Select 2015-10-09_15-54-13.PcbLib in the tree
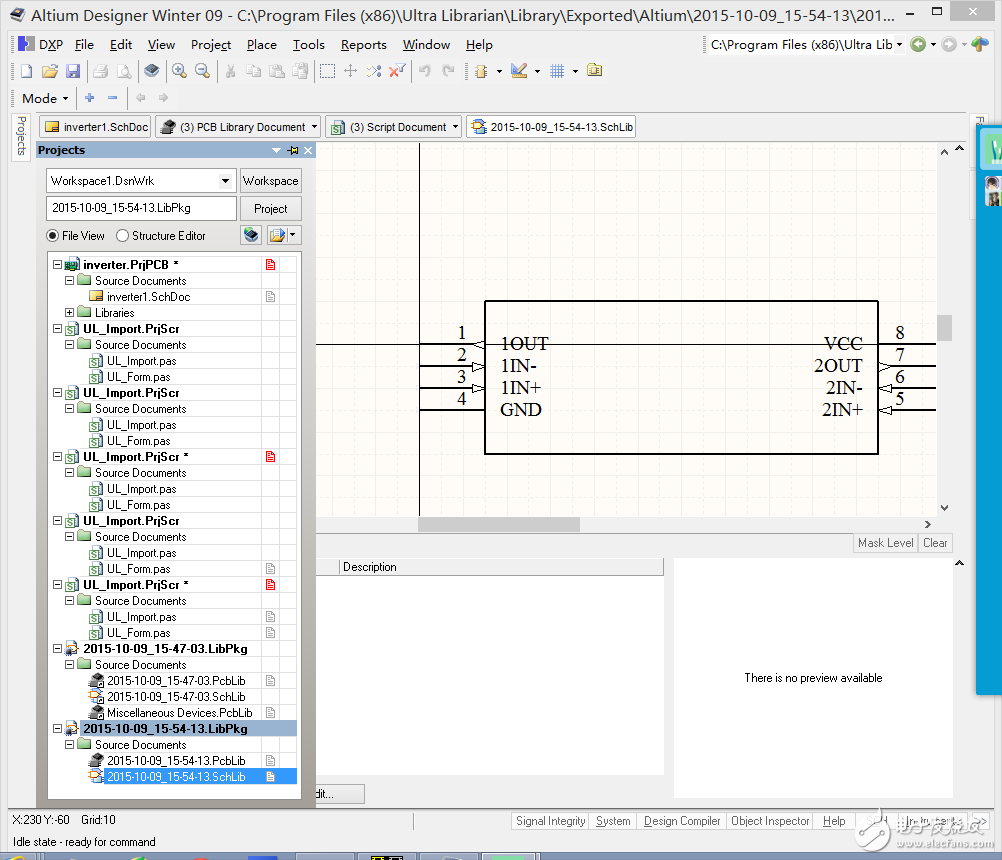This screenshot has height=860, width=1002. click(x=176, y=760)
